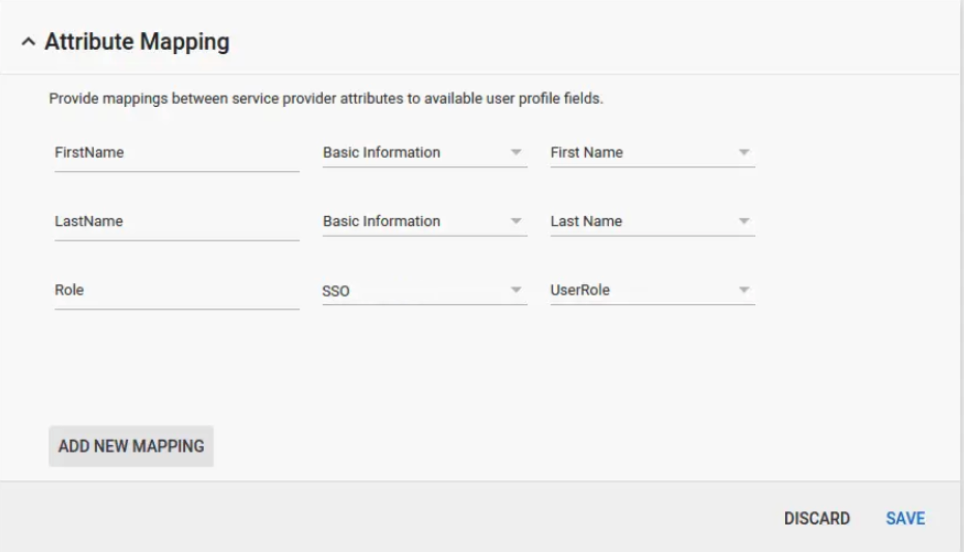This screenshot has width=964, height=552.
Task: Click the arrow icon beside UserRole
Action: 743,291
